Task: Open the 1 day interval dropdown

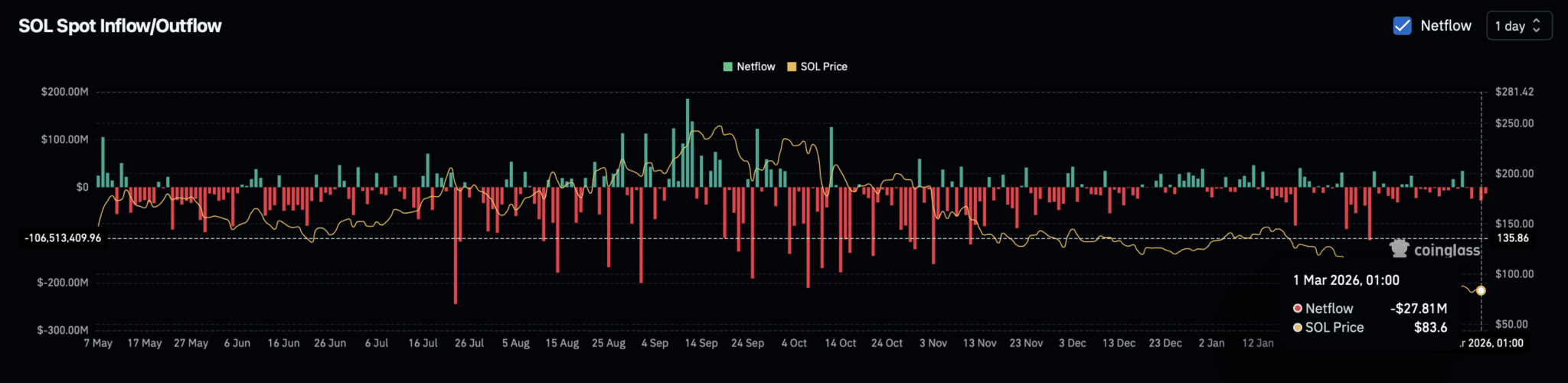Action: tap(1518, 26)
